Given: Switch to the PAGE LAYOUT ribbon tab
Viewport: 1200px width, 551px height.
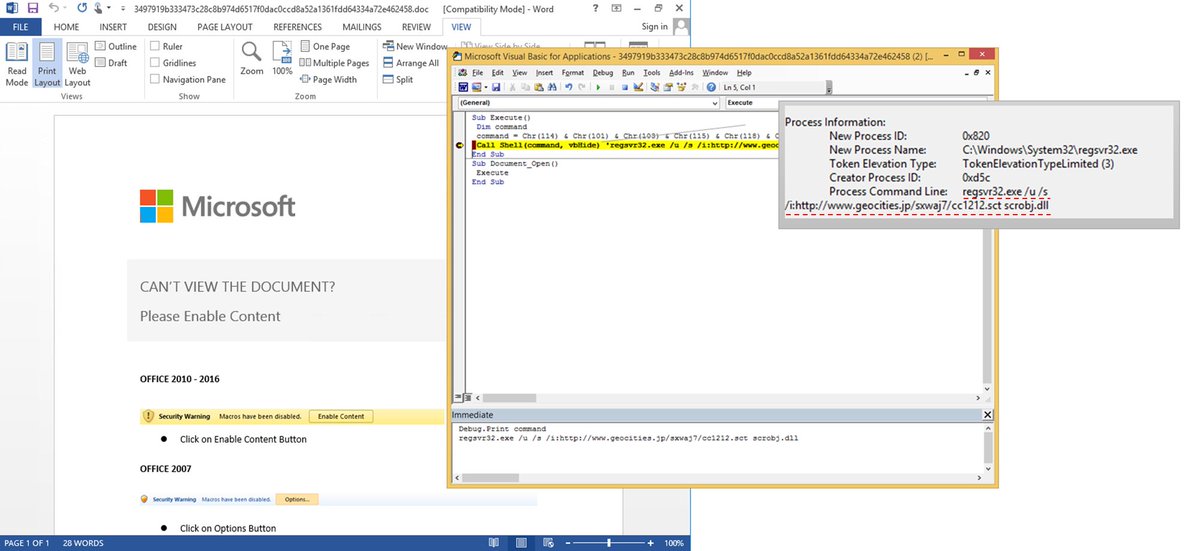Looking at the screenshot, I should (225, 27).
